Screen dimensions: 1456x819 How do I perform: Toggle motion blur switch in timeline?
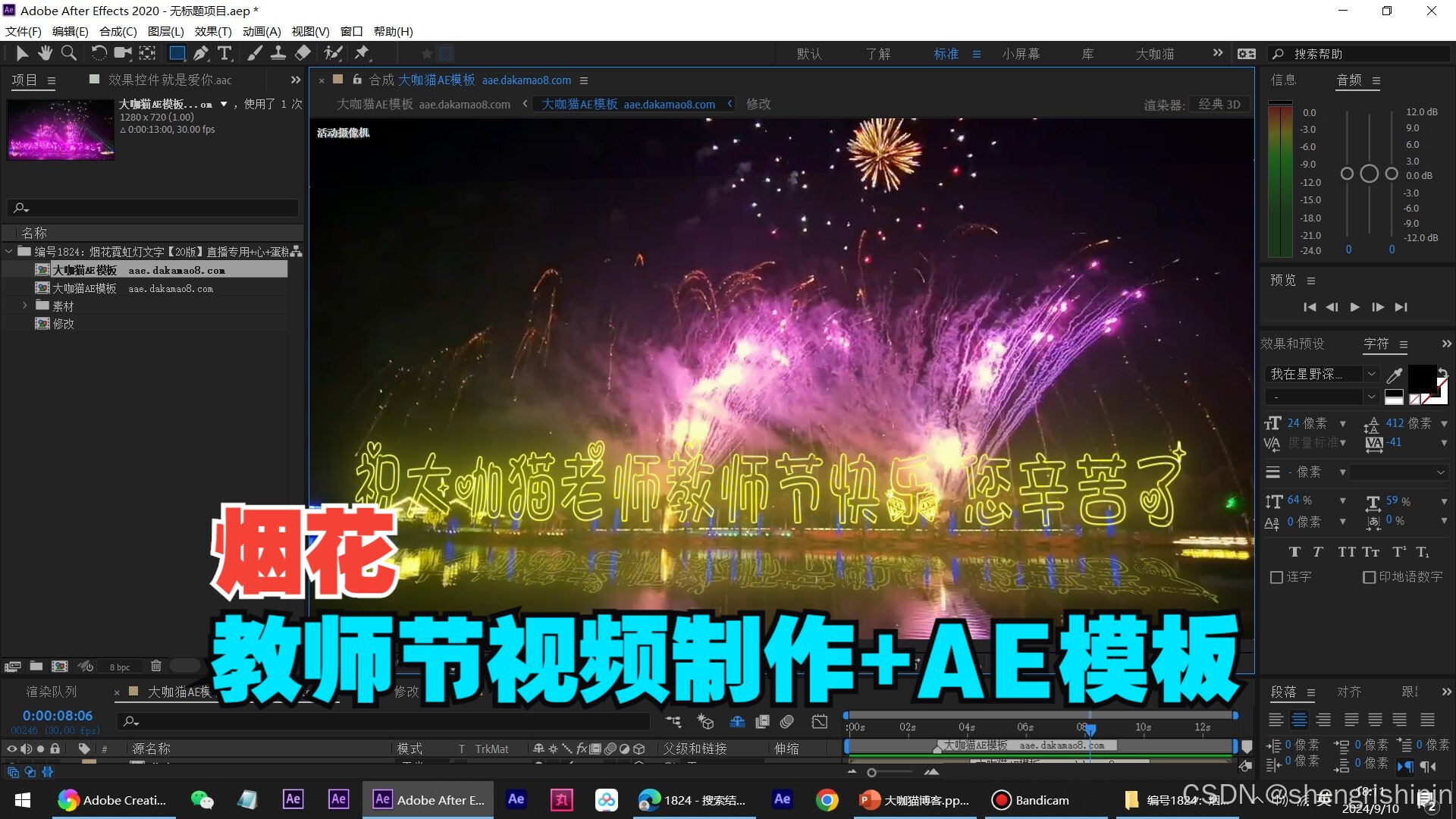click(x=787, y=721)
